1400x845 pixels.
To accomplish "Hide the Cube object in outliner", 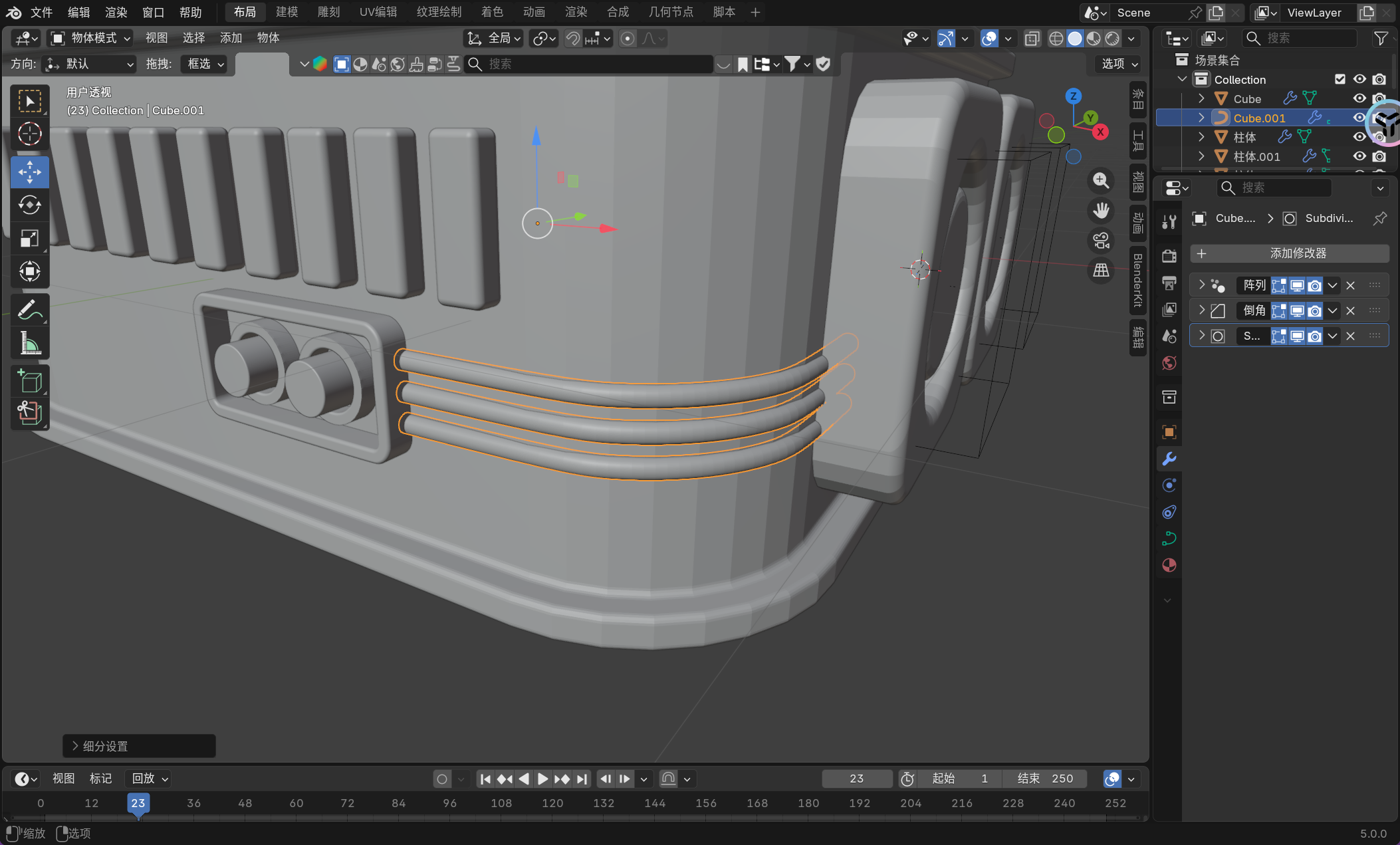I will click(x=1359, y=98).
